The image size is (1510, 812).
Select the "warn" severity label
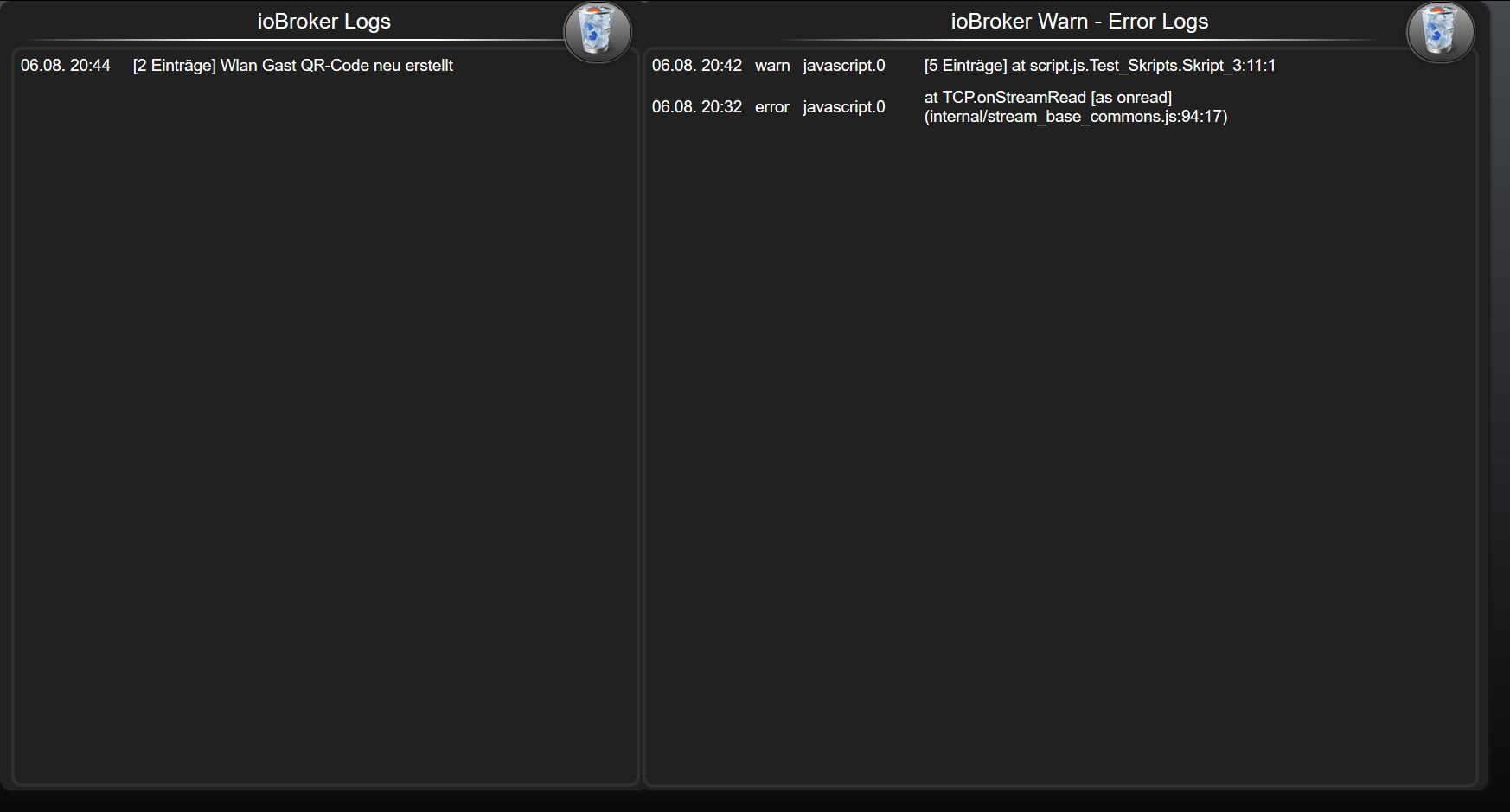(x=772, y=66)
